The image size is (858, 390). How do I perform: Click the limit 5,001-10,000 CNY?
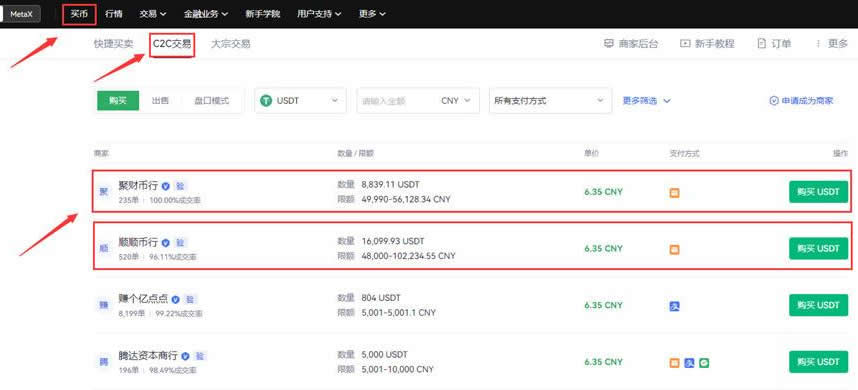[x=397, y=369]
